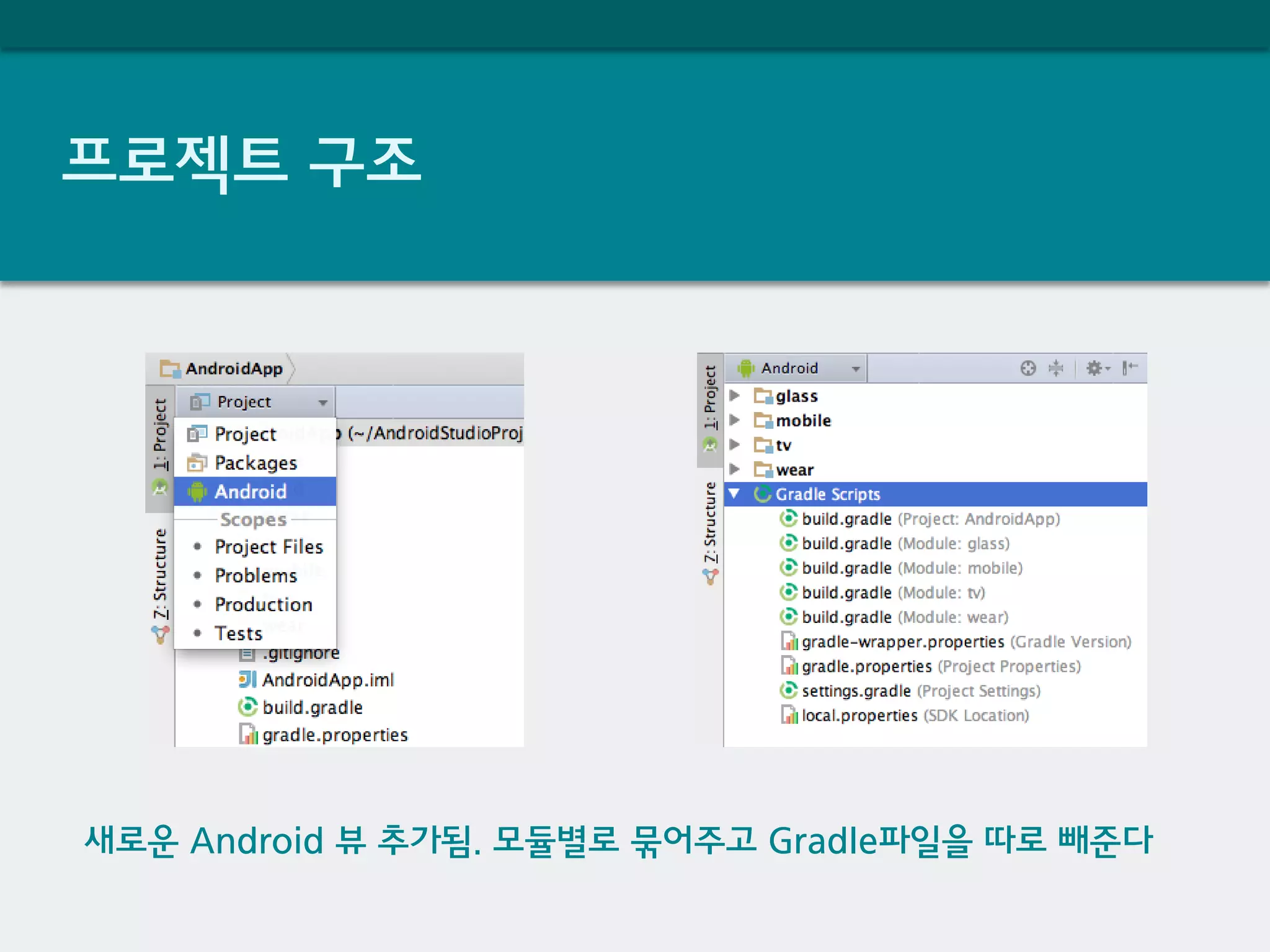The image size is (1270, 952).
Task: Expand the wear module
Action: (x=735, y=469)
